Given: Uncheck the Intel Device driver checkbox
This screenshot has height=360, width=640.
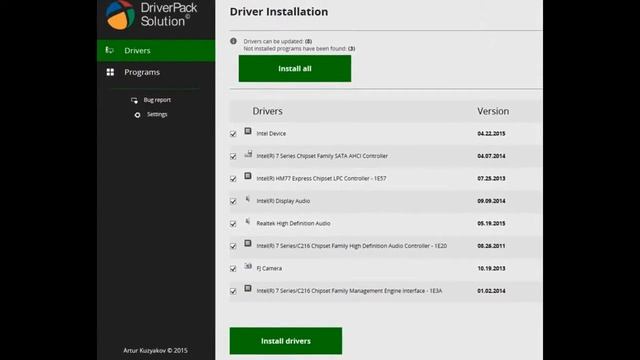Looking at the screenshot, I should 233,134.
